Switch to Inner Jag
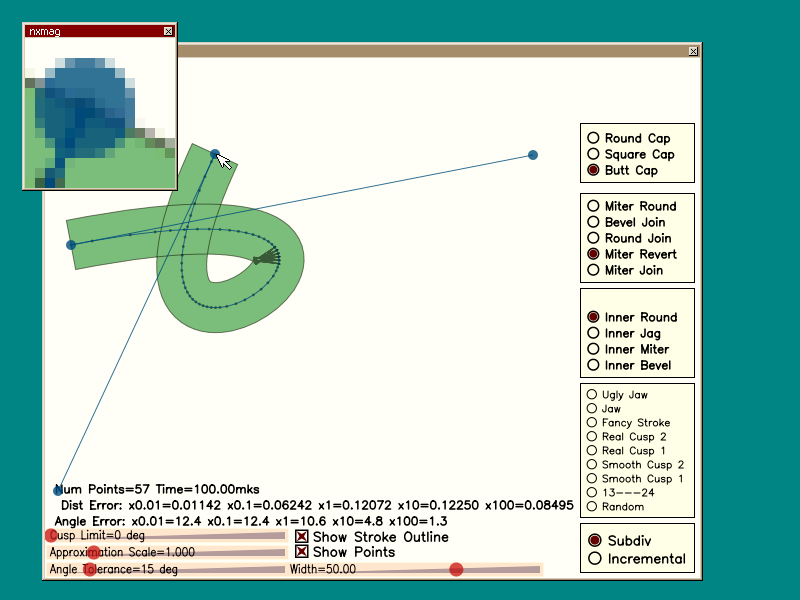Screen dimensions: 800x600 pos(624,333)
